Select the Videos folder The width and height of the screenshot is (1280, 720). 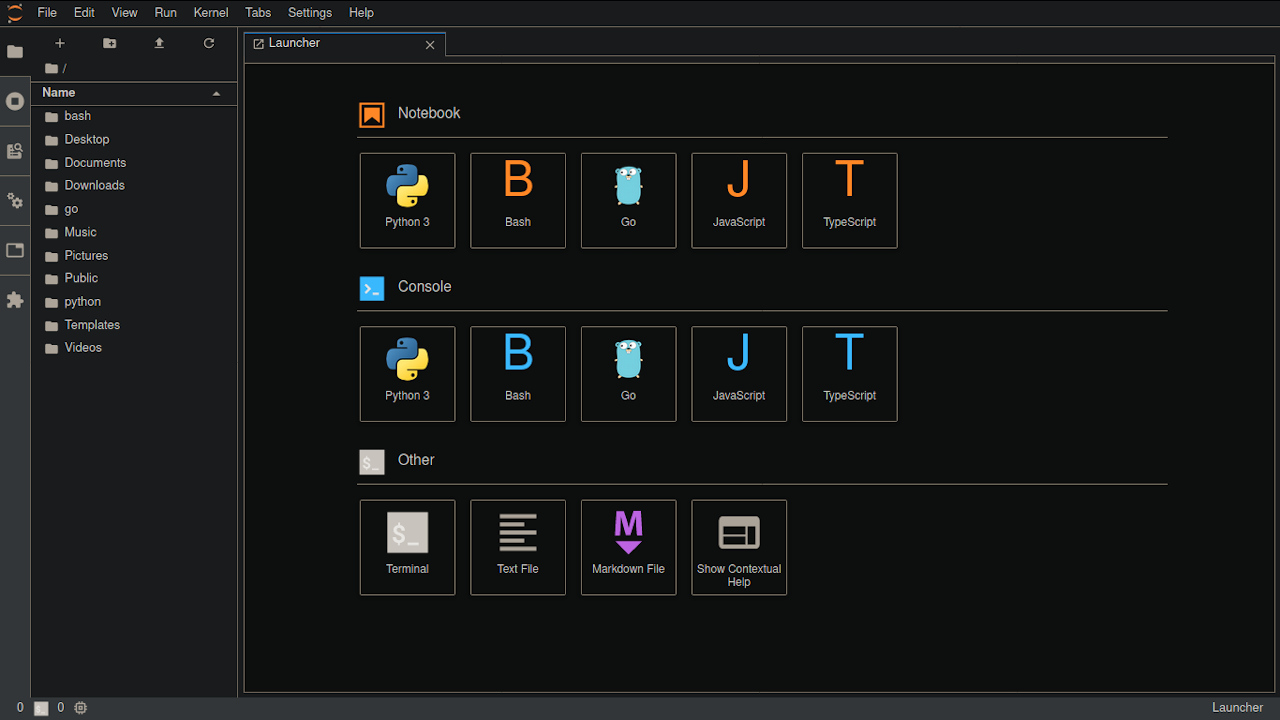coord(134,348)
